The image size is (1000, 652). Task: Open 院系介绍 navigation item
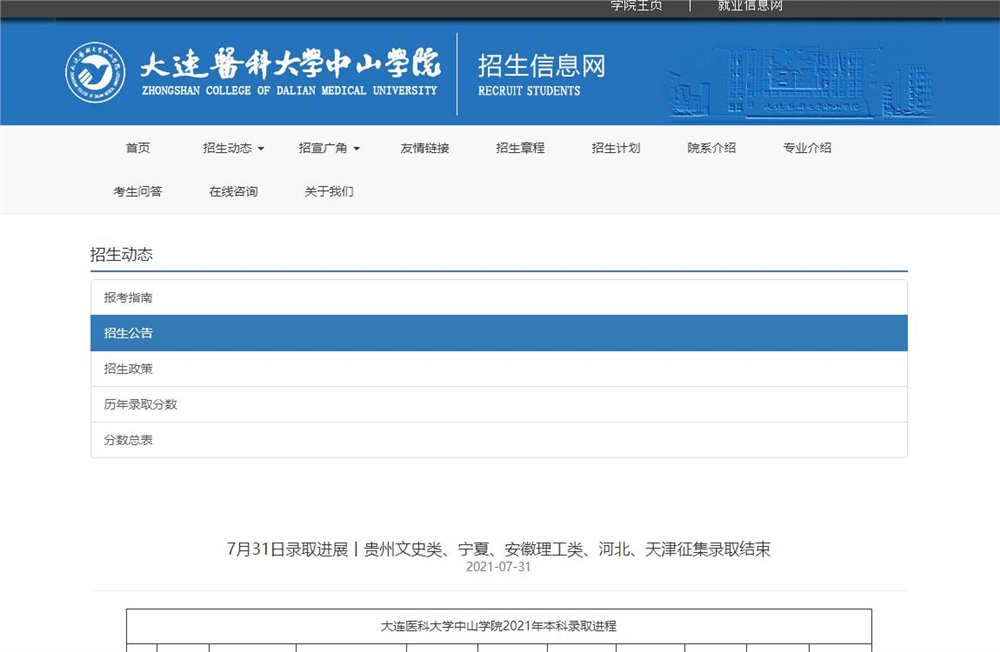point(712,148)
